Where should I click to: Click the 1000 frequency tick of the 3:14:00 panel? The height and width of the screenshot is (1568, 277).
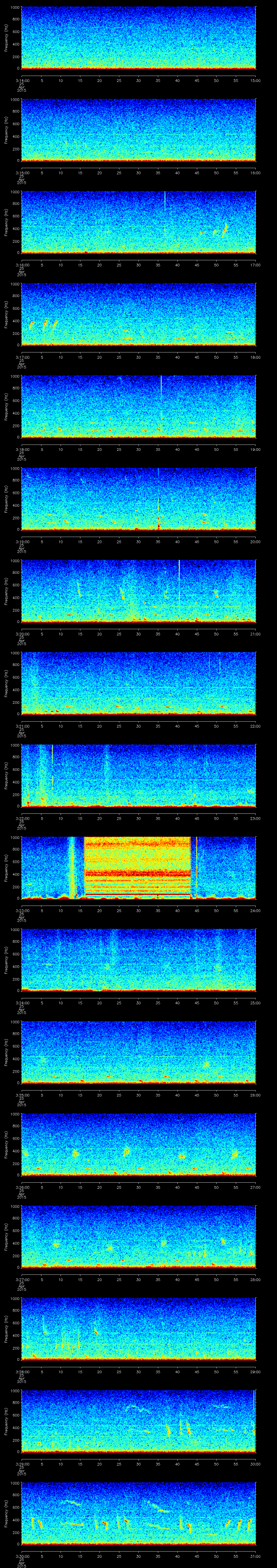(x=15, y=8)
